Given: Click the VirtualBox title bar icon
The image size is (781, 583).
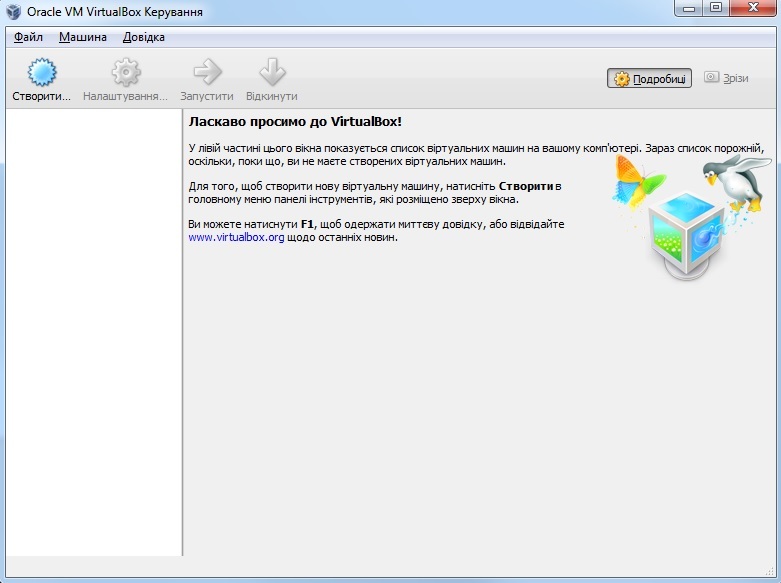Looking at the screenshot, I should [13, 11].
